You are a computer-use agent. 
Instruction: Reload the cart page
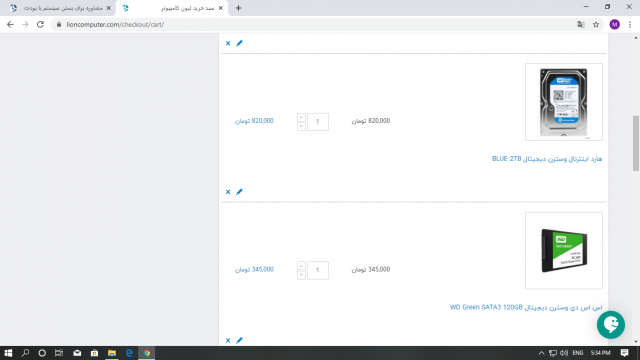pyautogui.click(x=40, y=24)
